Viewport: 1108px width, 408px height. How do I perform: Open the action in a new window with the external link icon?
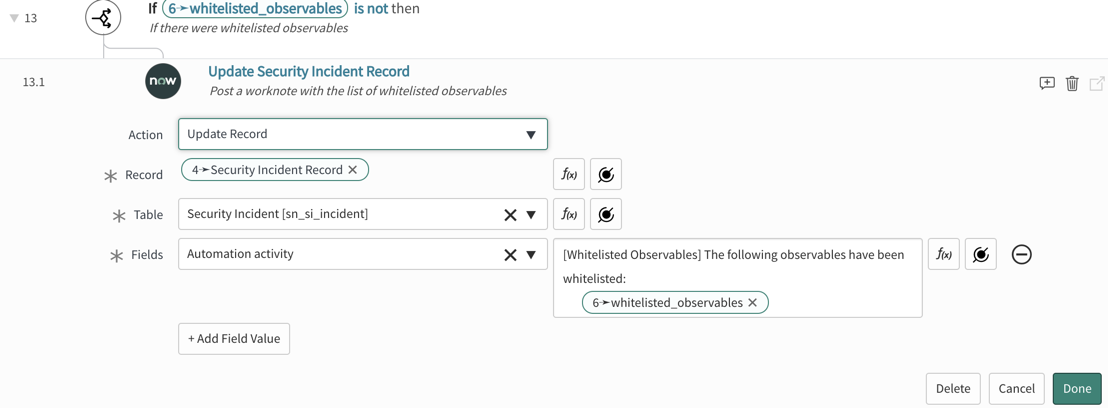point(1097,83)
